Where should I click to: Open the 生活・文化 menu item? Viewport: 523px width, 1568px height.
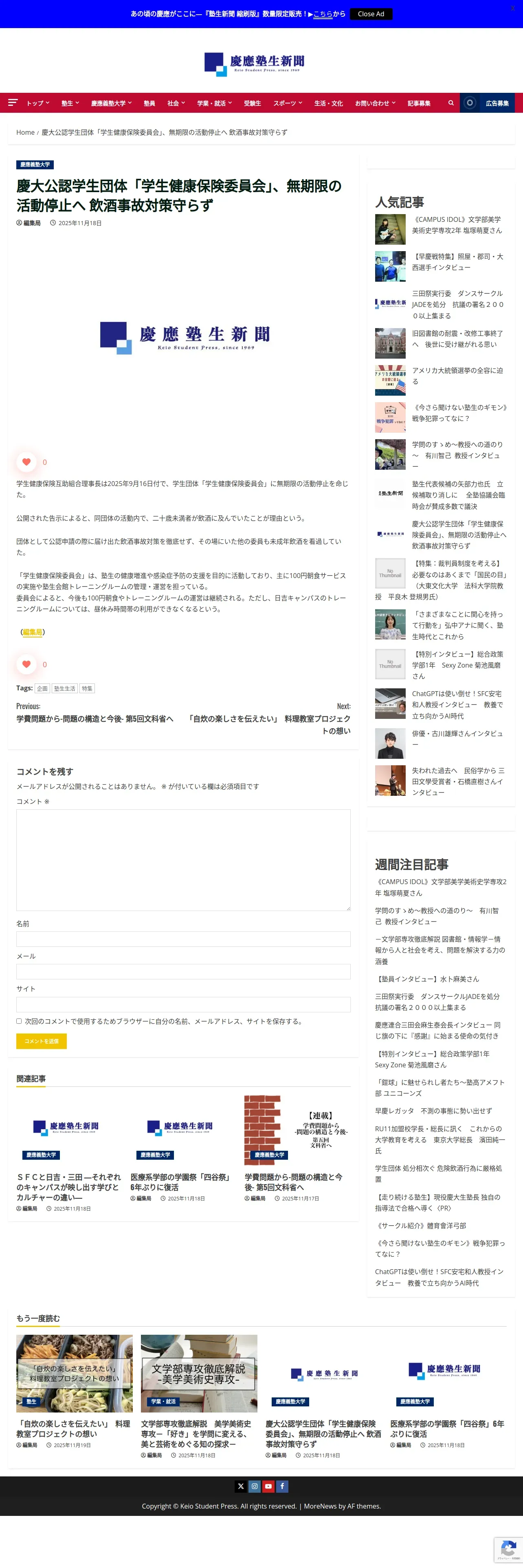pyautogui.click(x=328, y=103)
